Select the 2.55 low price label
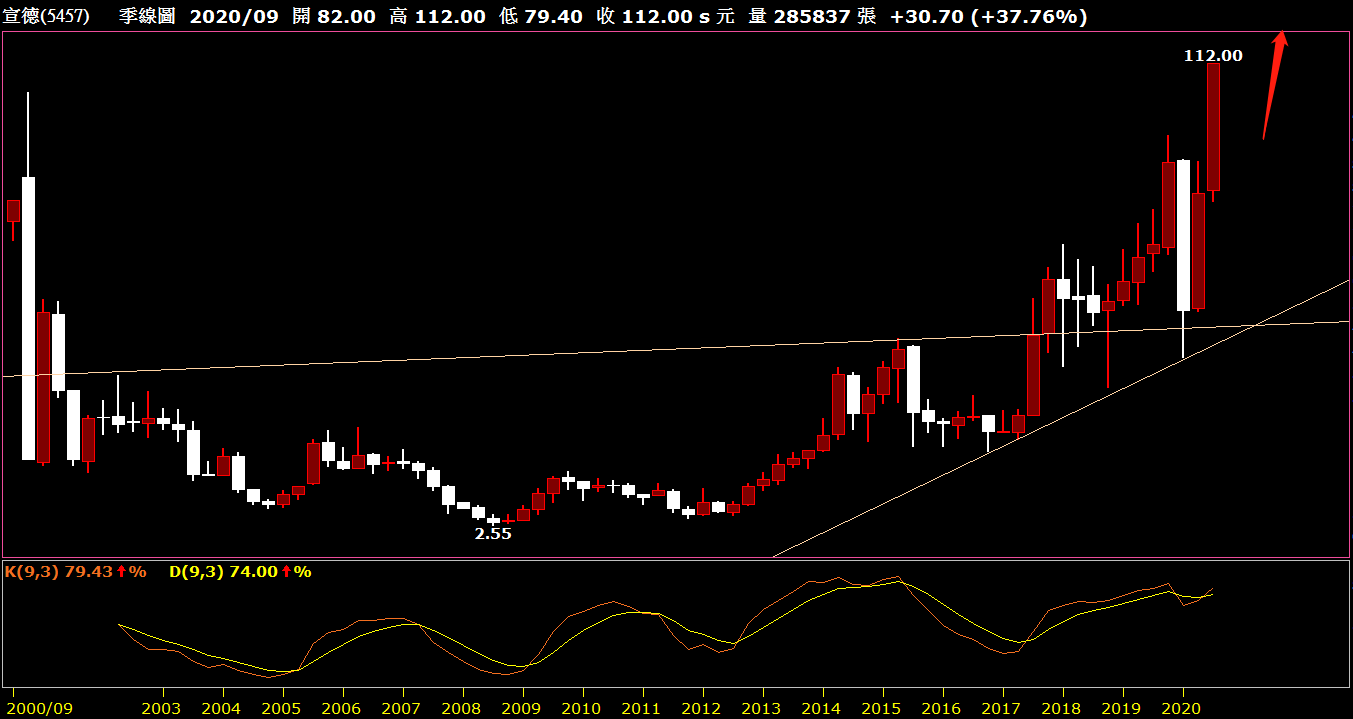The image size is (1353, 719). 492,534
